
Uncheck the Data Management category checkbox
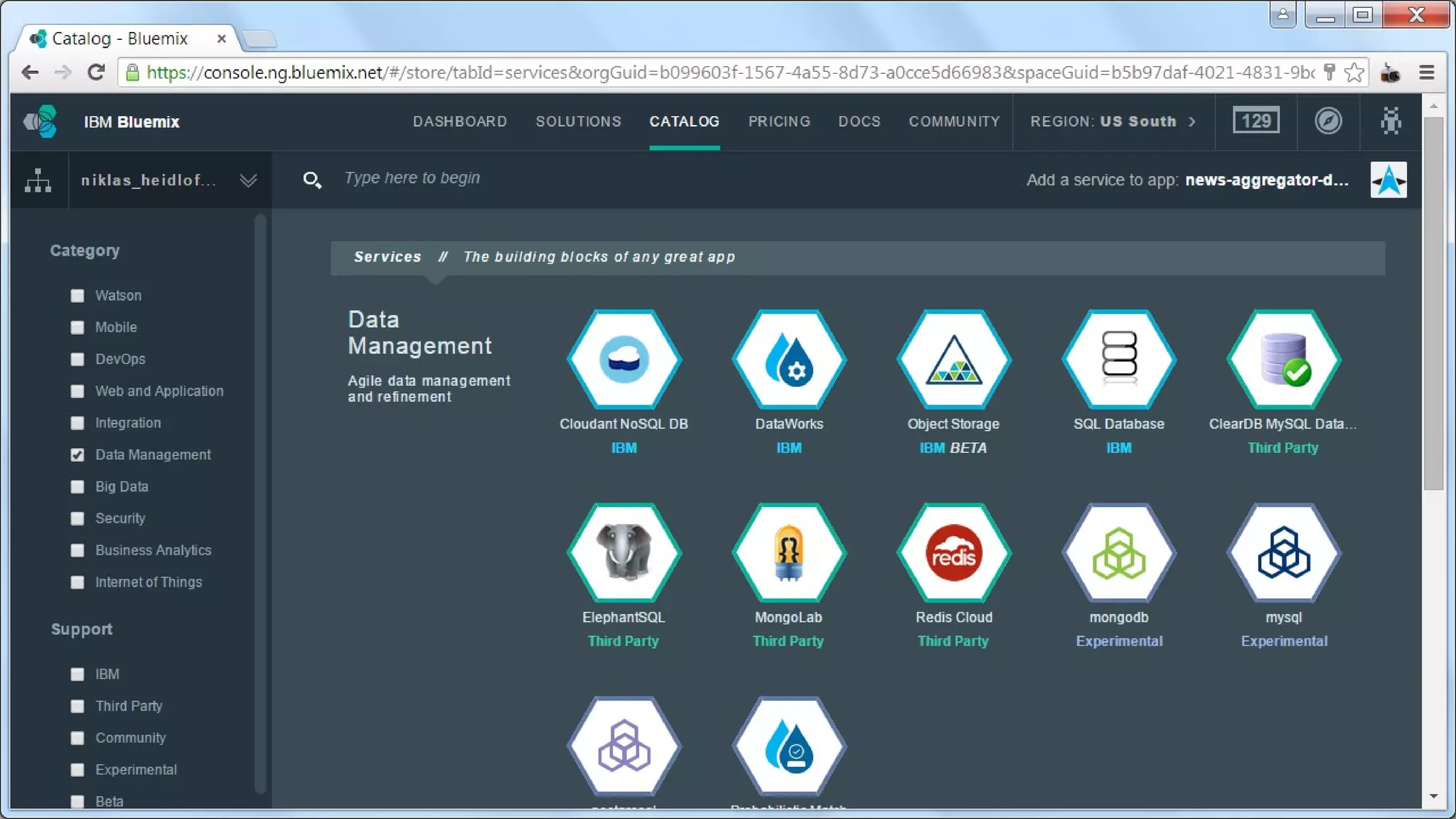point(77,455)
